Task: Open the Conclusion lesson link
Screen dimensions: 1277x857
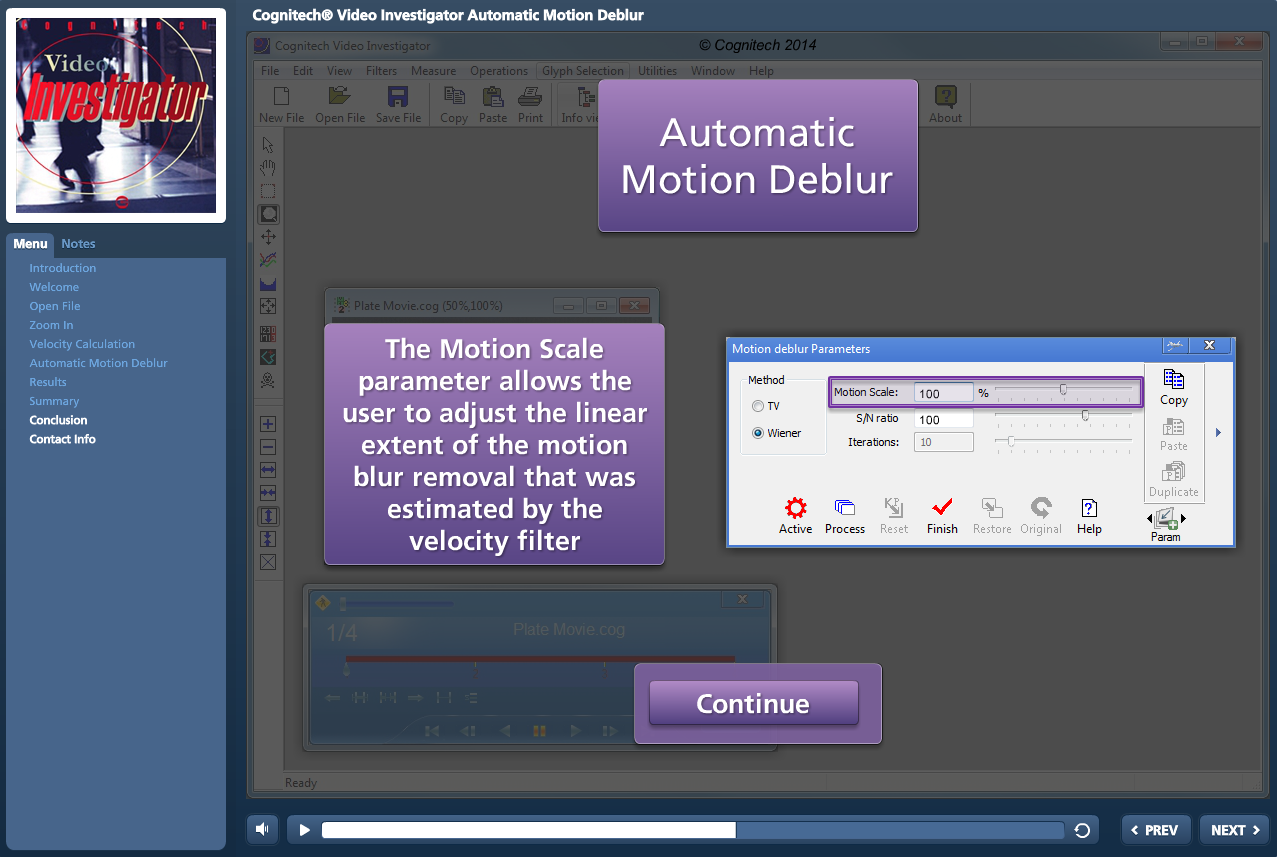Action: click(58, 420)
